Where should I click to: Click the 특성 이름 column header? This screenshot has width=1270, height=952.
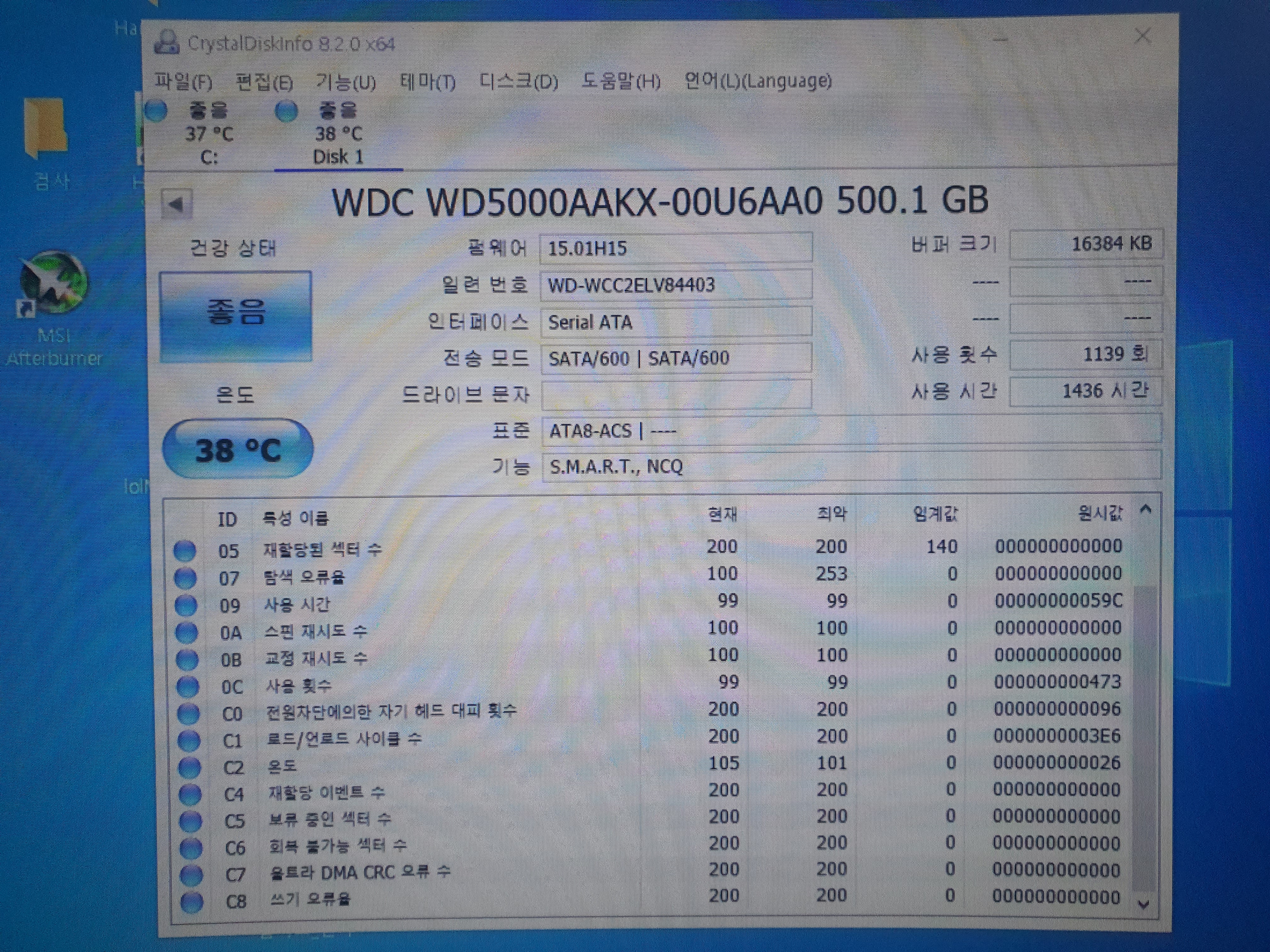click(296, 519)
